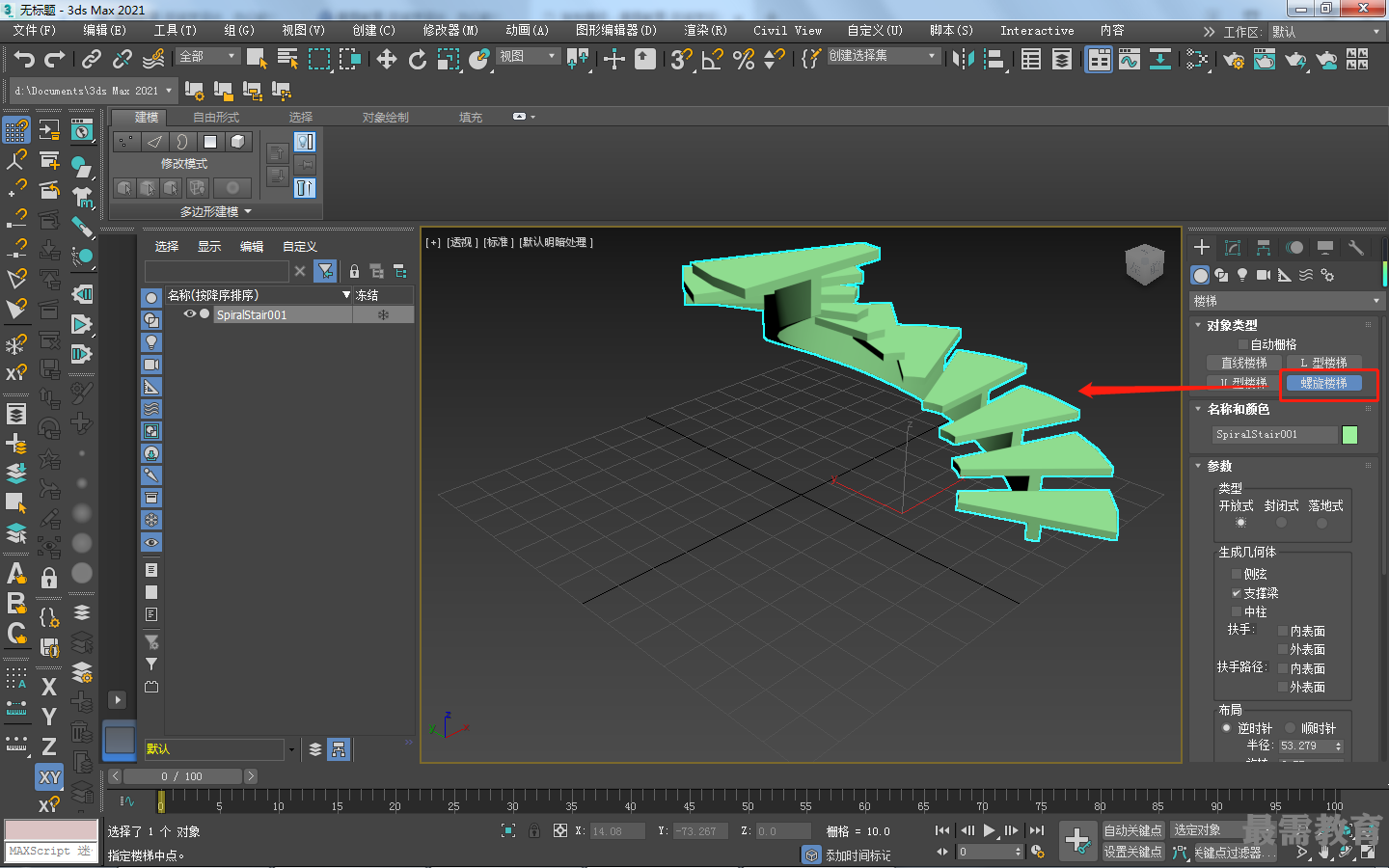Expand the 多边形建模 ribbon panel

[x=216, y=211]
